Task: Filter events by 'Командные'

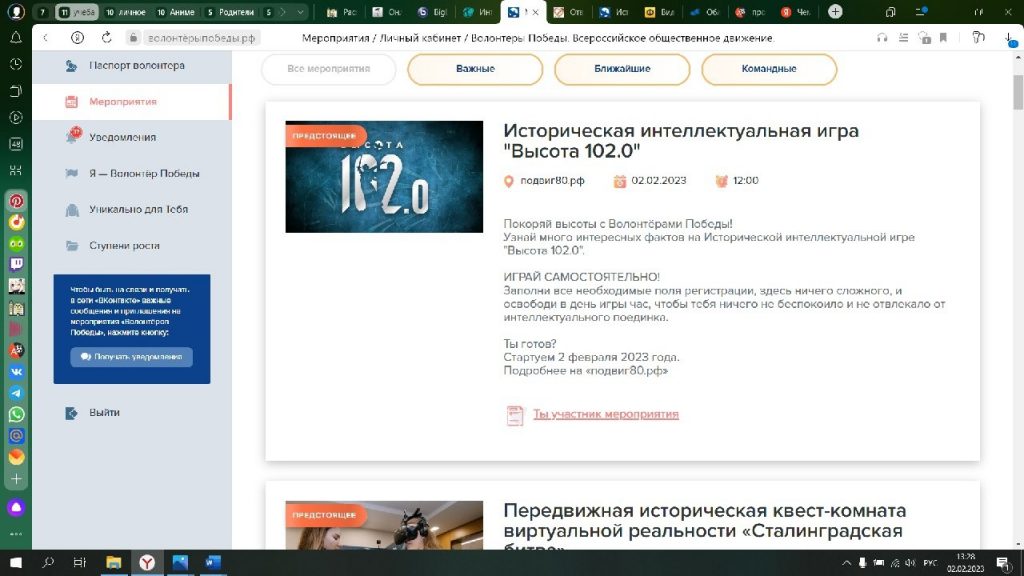Action: point(769,69)
